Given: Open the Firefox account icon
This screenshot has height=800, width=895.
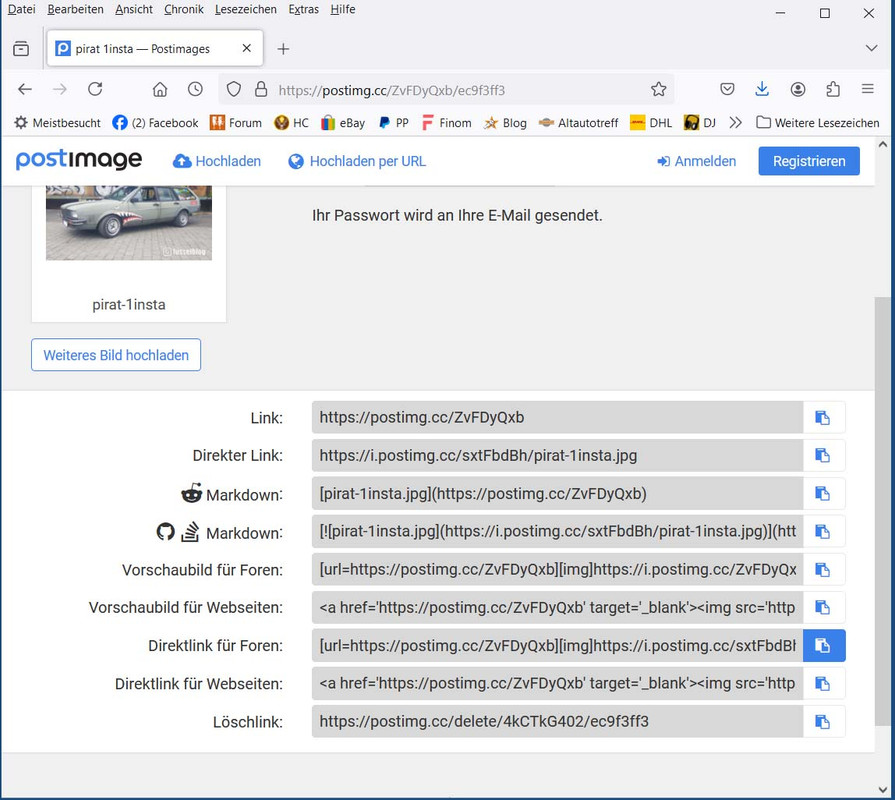Looking at the screenshot, I should 797,90.
